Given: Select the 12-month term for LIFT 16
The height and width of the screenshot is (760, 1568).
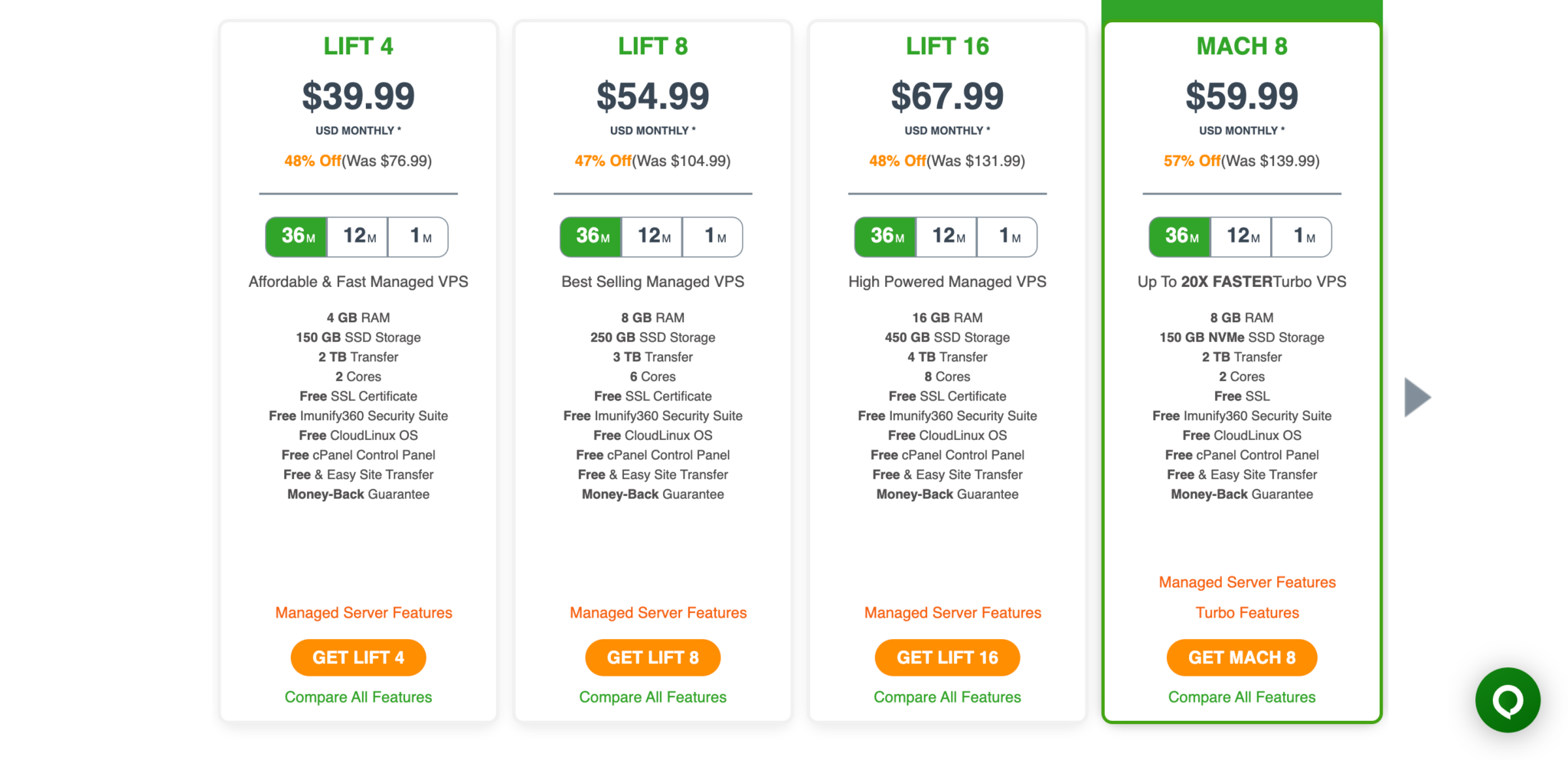Looking at the screenshot, I should point(946,236).
